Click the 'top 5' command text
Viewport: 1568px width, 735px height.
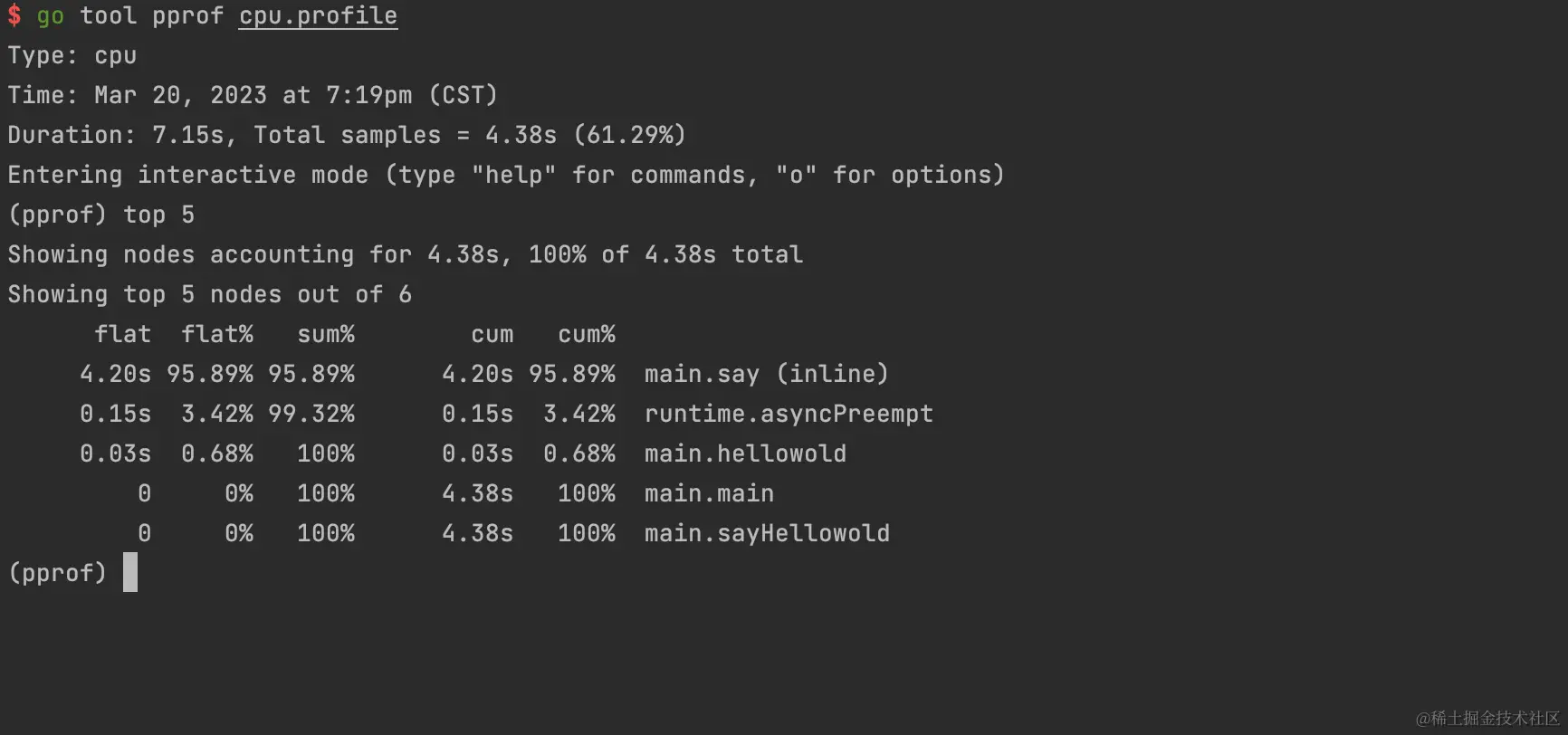tap(159, 215)
